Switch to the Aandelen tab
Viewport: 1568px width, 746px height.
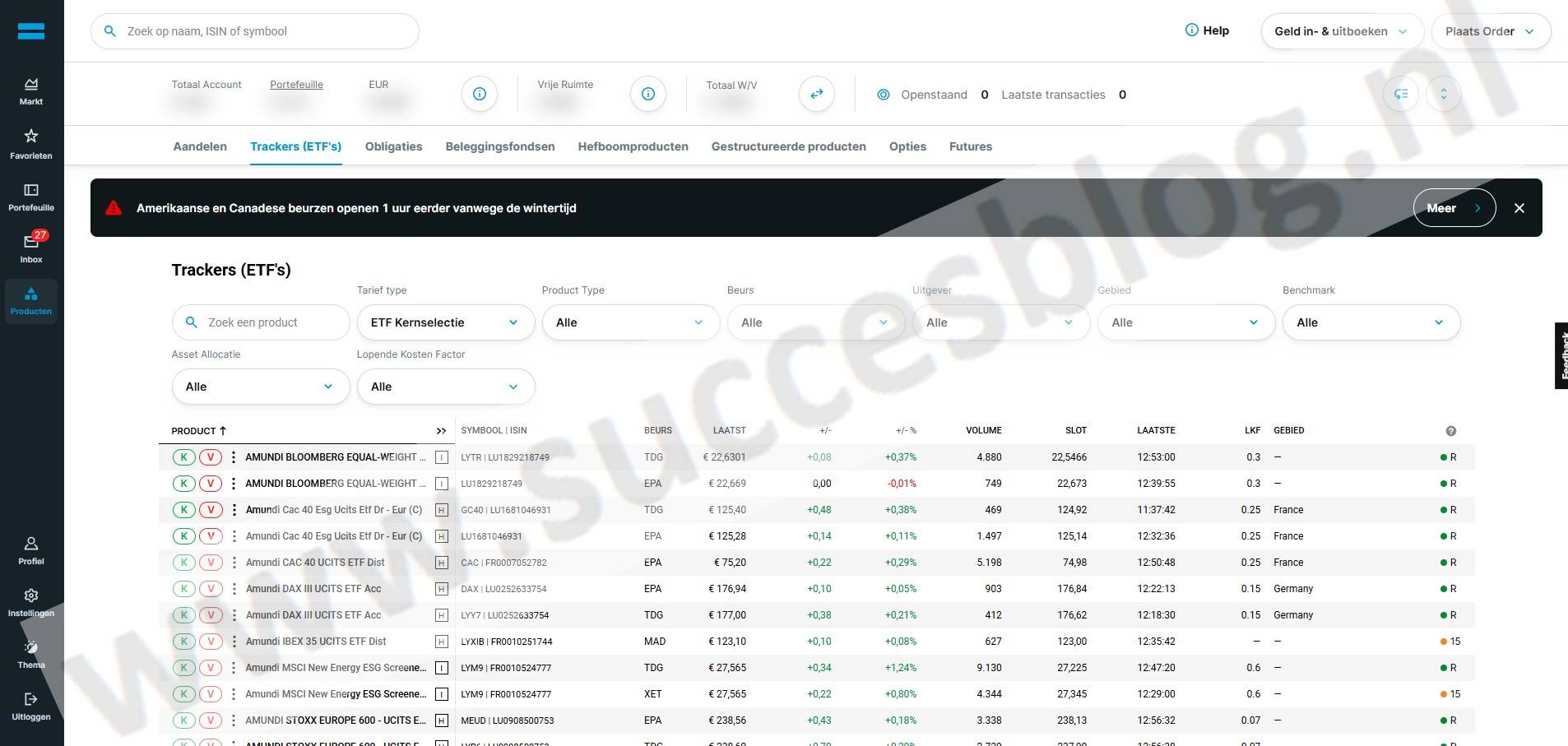(x=200, y=146)
